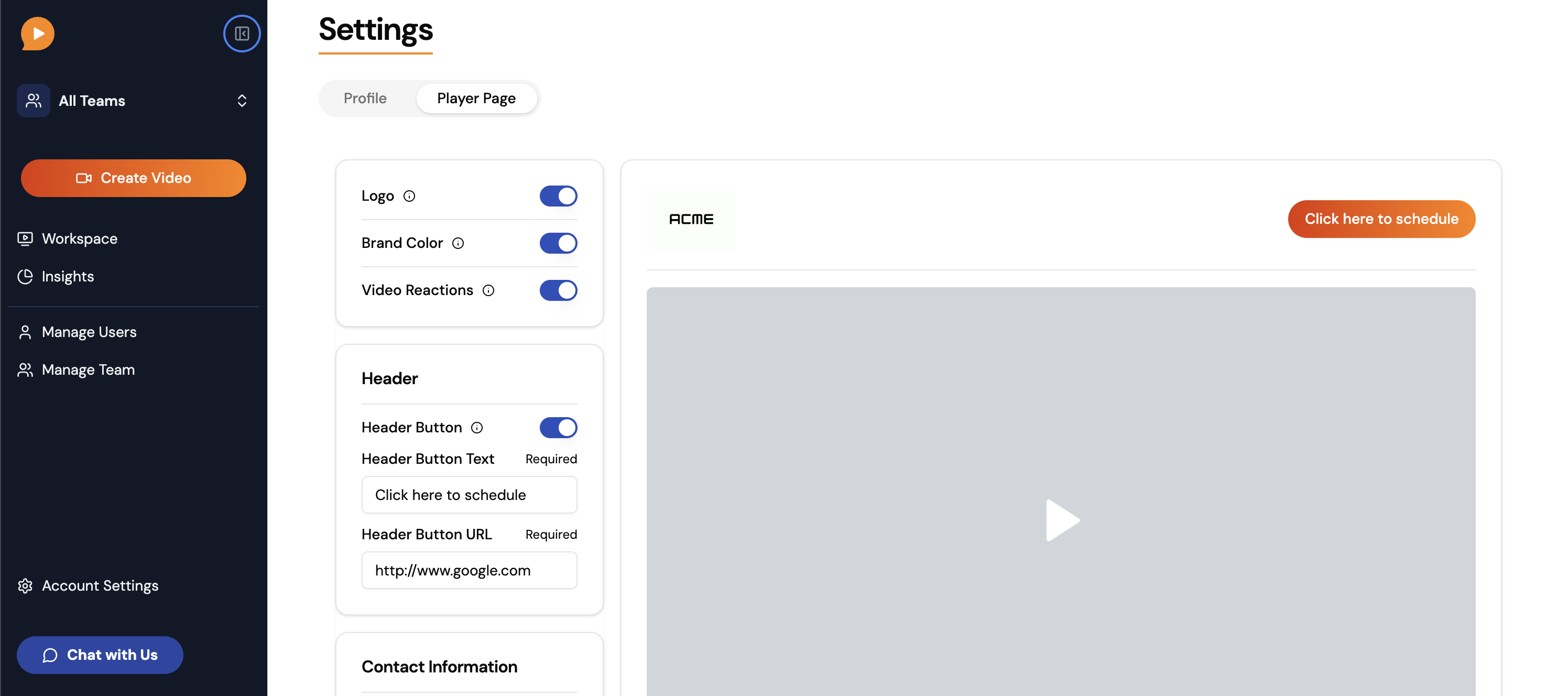Disable the Logo toggle
This screenshot has width=1568, height=696.
click(558, 196)
